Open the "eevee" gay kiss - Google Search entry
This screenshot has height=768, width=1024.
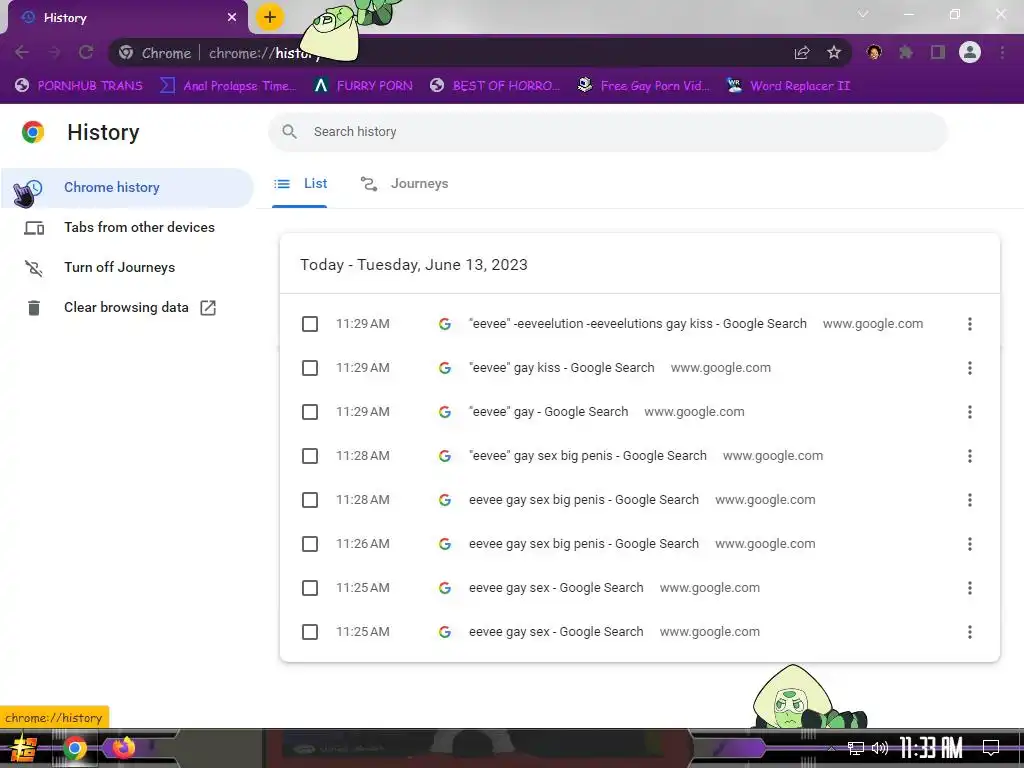(562, 368)
